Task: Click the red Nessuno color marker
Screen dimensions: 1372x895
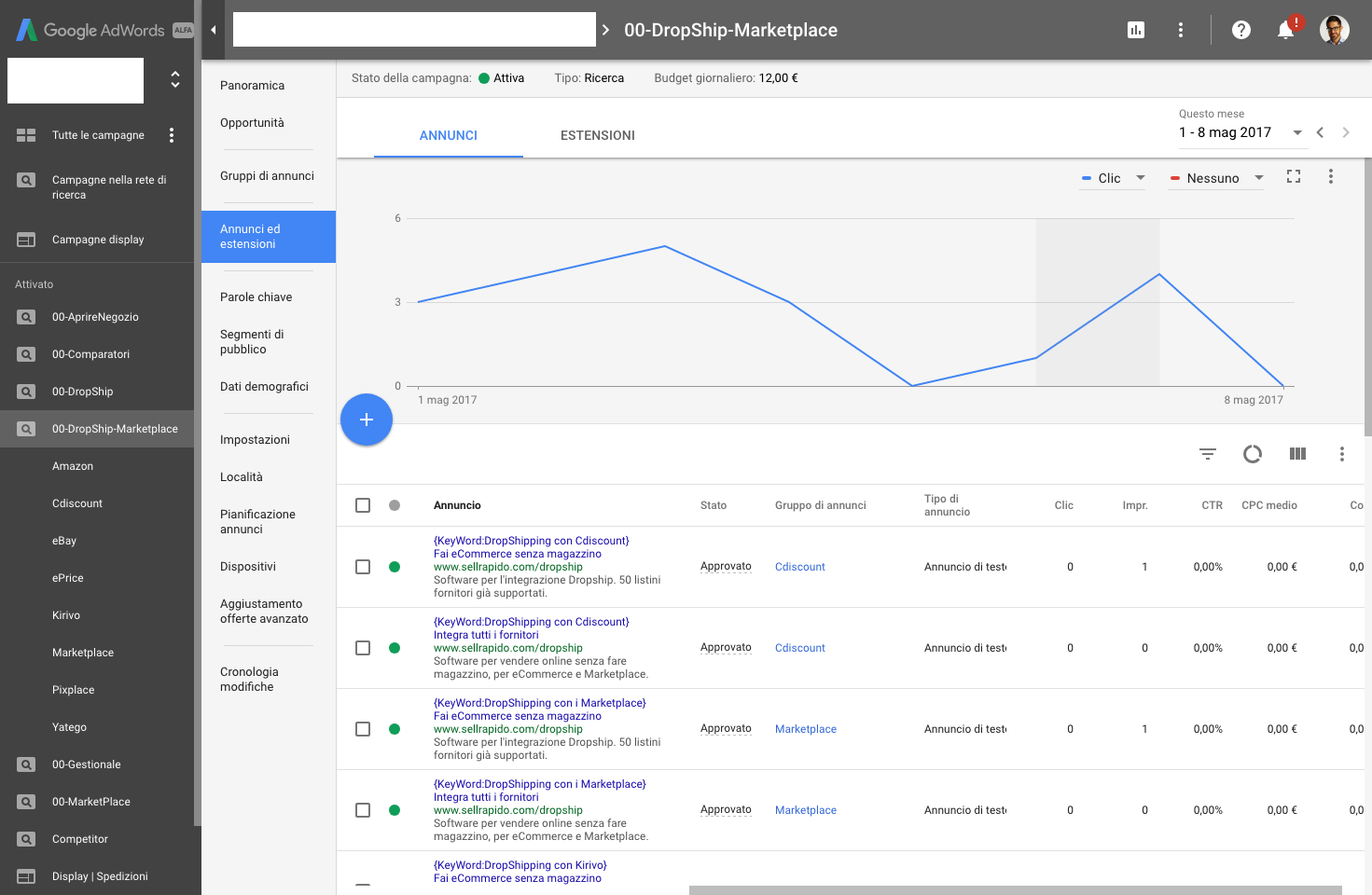Action: click(x=1175, y=178)
